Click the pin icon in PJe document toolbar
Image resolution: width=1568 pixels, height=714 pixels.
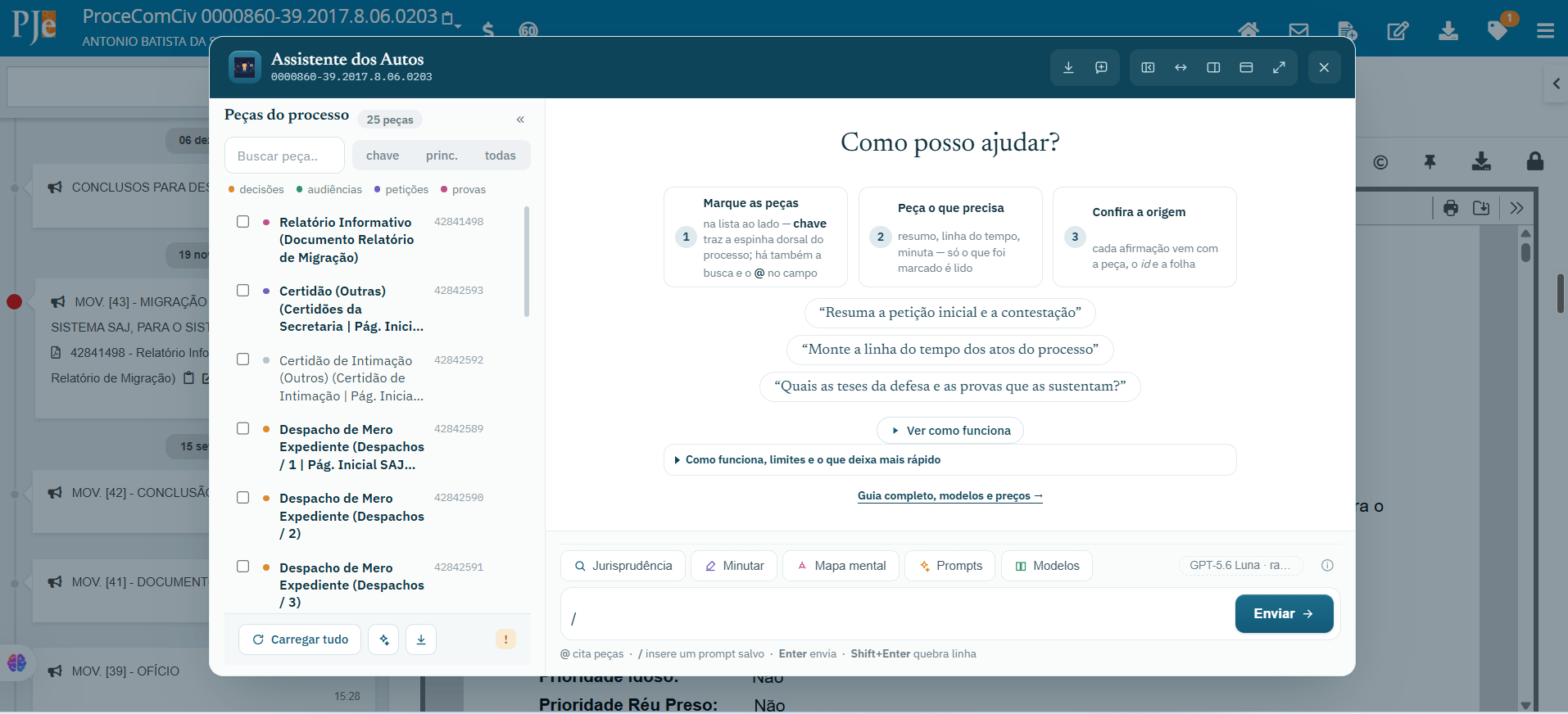(1430, 162)
